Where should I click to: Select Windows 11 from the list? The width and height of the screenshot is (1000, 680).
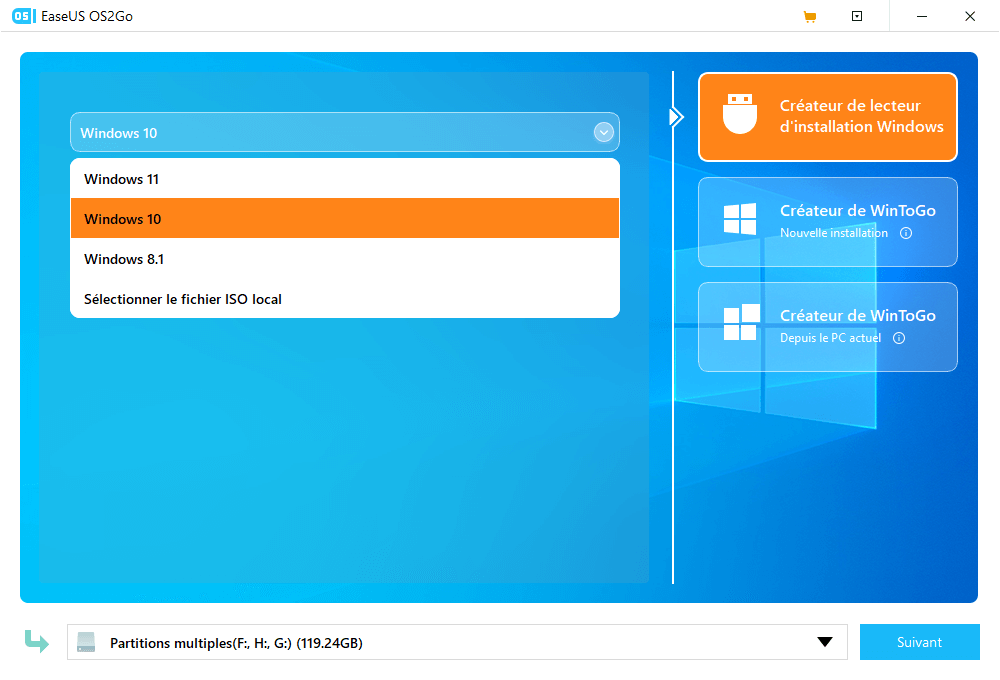pos(345,179)
